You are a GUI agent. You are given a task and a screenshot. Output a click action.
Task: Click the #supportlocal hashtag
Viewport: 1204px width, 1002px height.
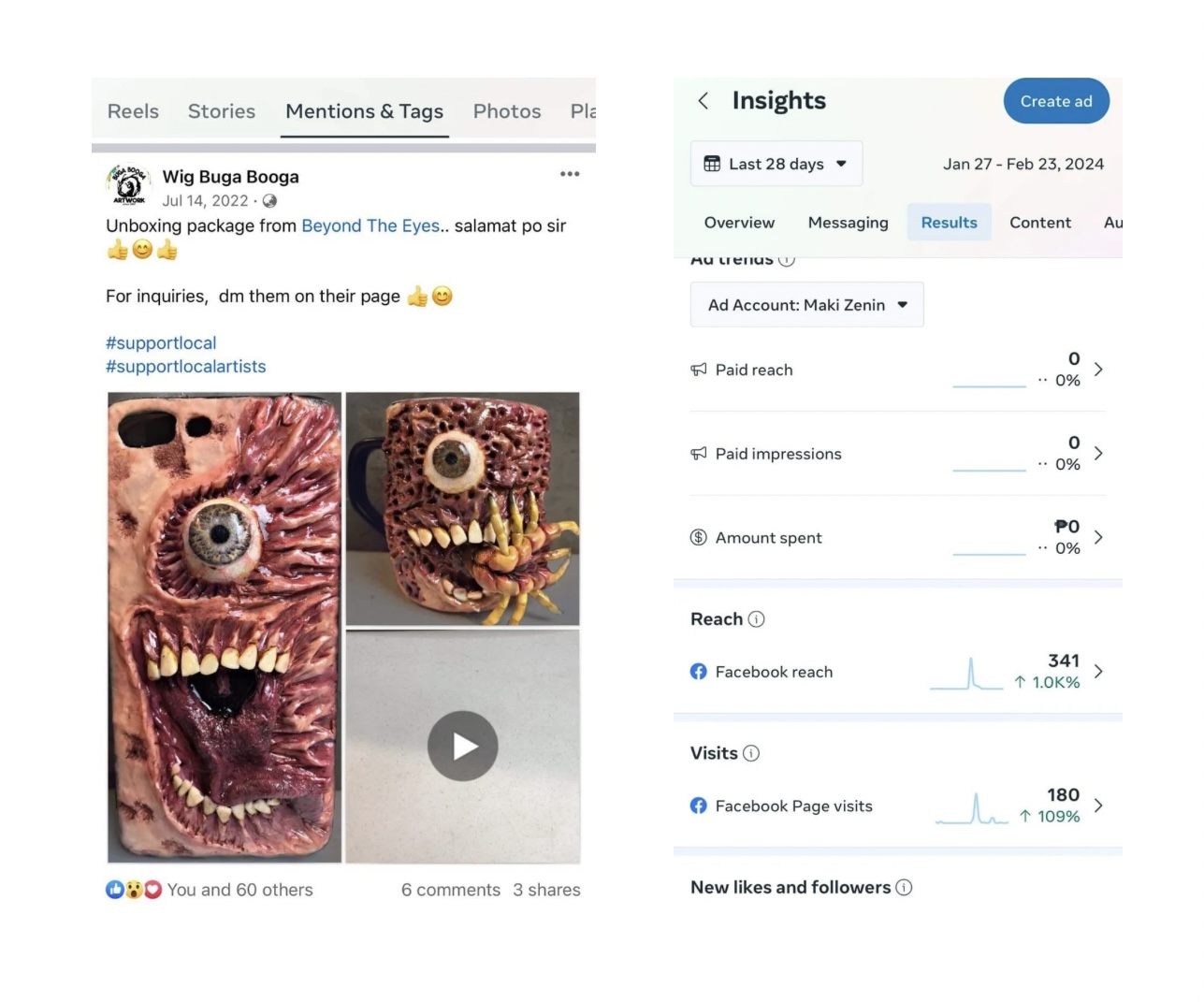click(x=161, y=343)
